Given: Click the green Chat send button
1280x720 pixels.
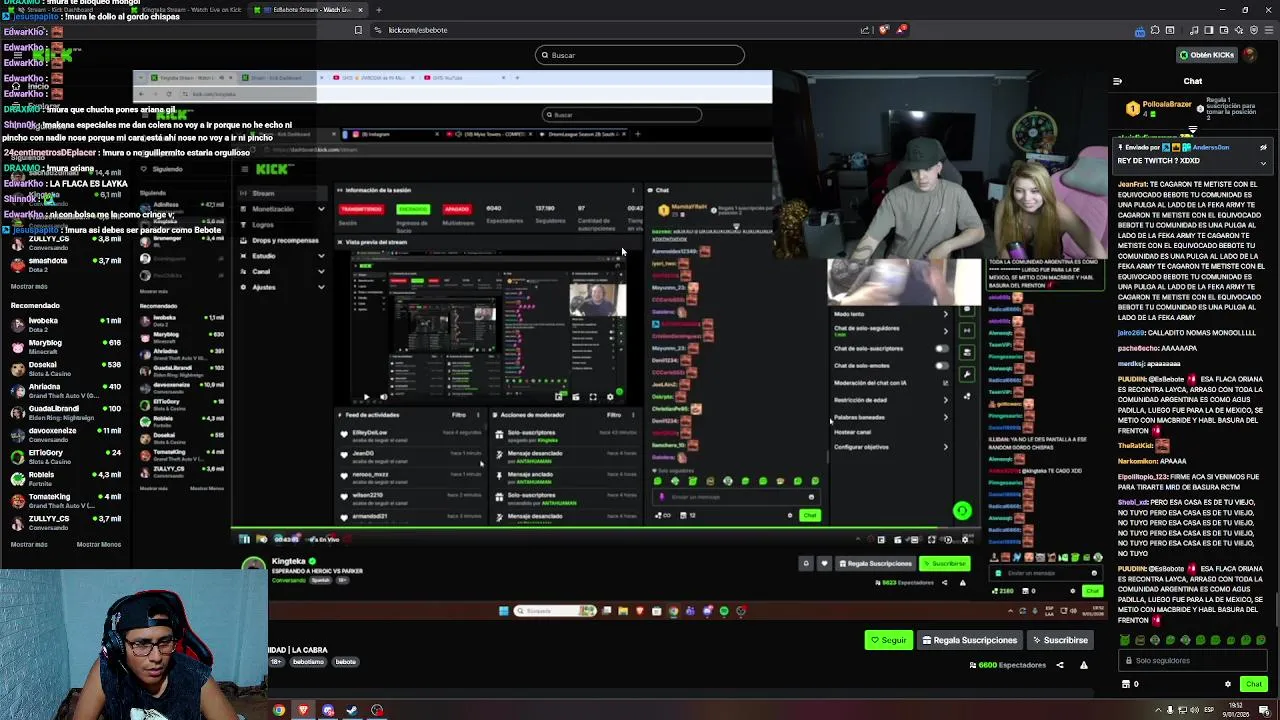Looking at the screenshot, I should [x=1253, y=684].
